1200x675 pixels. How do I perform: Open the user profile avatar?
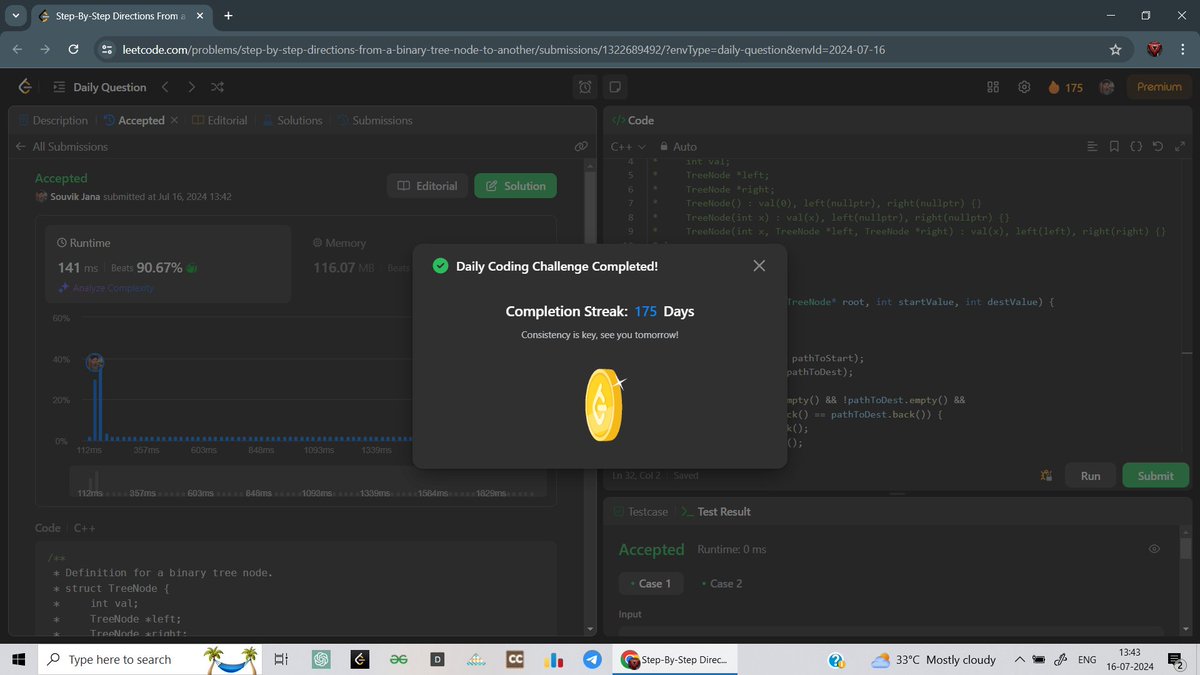pyautogui.click(x=1107, y=87)
